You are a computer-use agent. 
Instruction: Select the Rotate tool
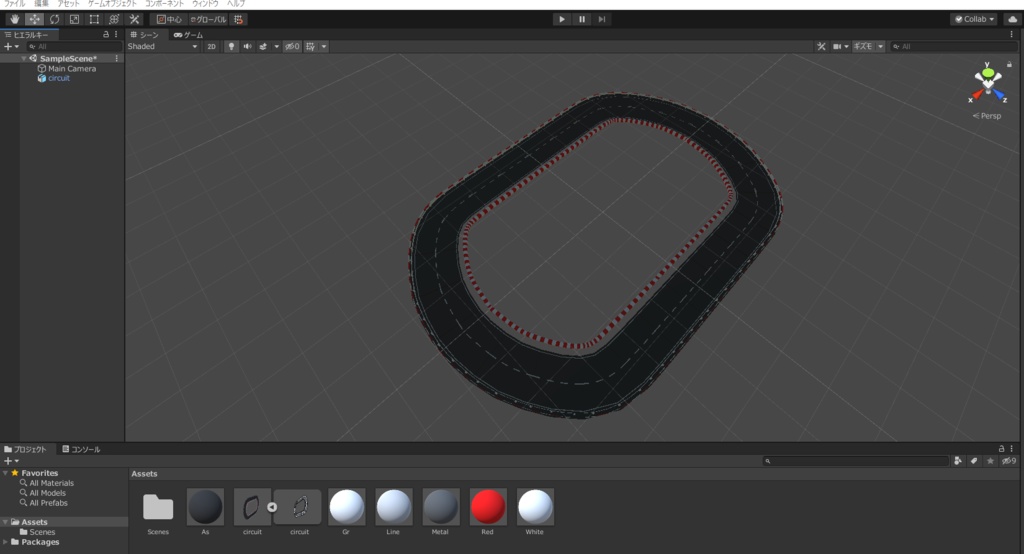click(x=54, y=19)
